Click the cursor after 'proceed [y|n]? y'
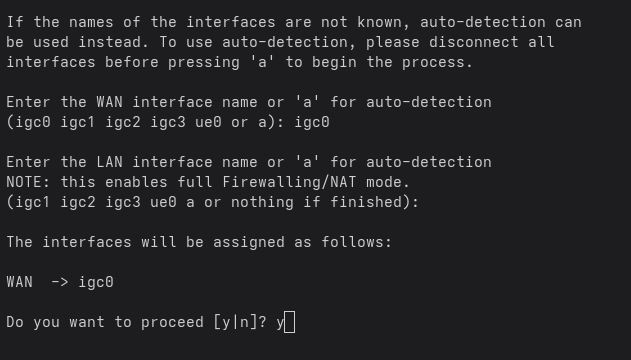 point(289,322)
